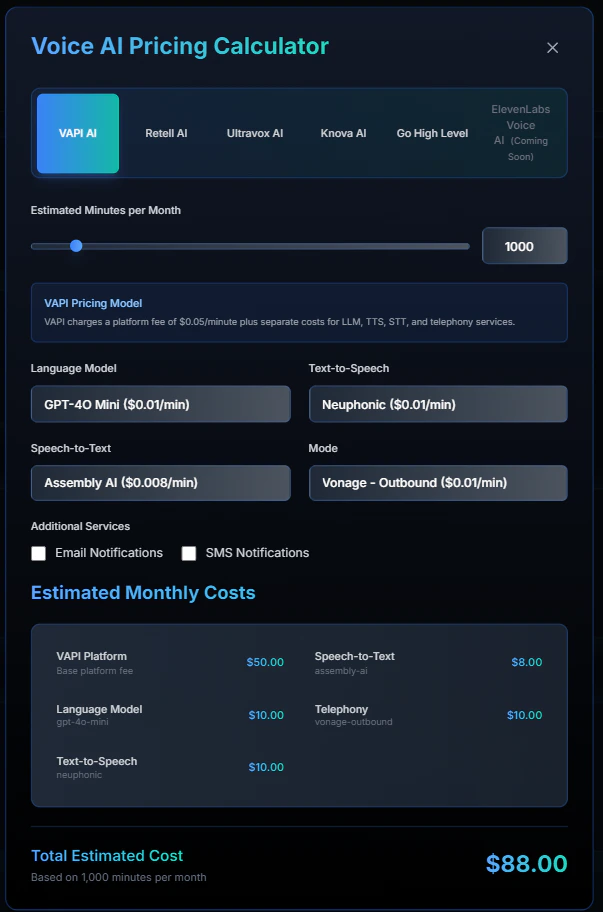603x912 pixels.
Task: Open the Mode dropdown showing Vonage Outbound
Action: (438, 483)
